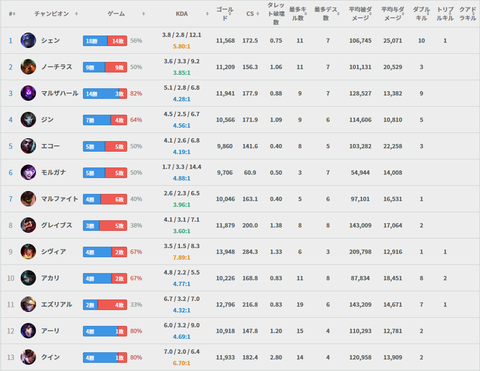Screen dimensions: 480x371
Task: Click Malphite champion portrait in row 7
Action: (x=28, y=199)
